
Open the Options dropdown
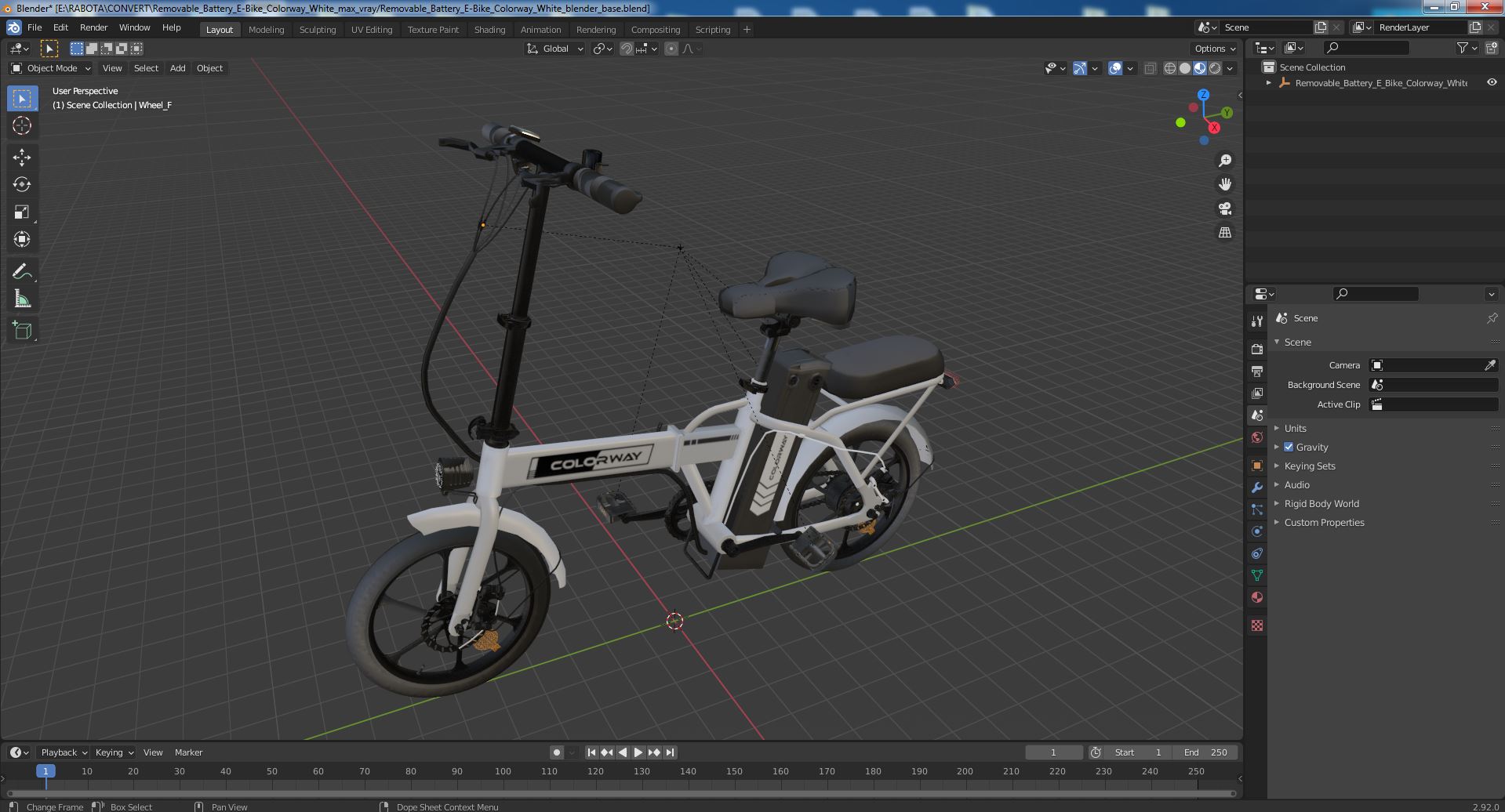point(1215,49)
